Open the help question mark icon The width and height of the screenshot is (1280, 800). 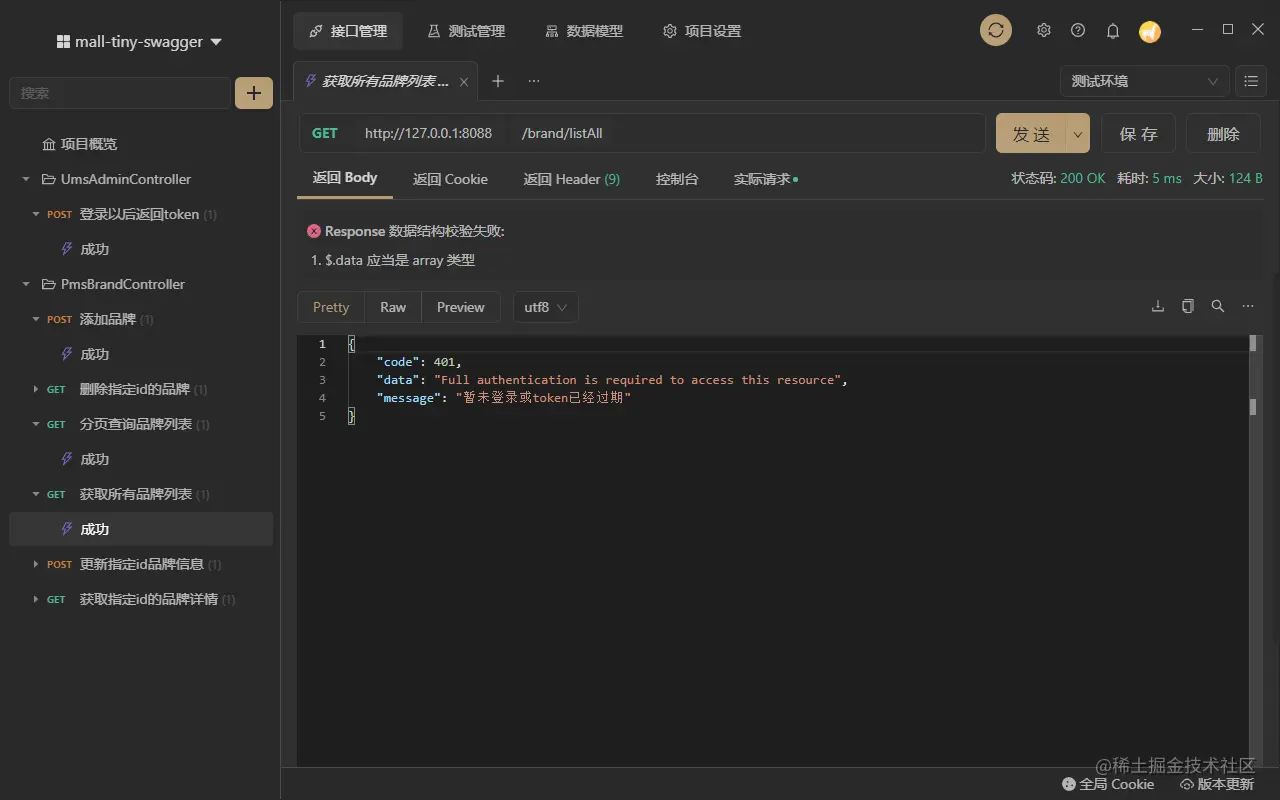(1078, 31)
